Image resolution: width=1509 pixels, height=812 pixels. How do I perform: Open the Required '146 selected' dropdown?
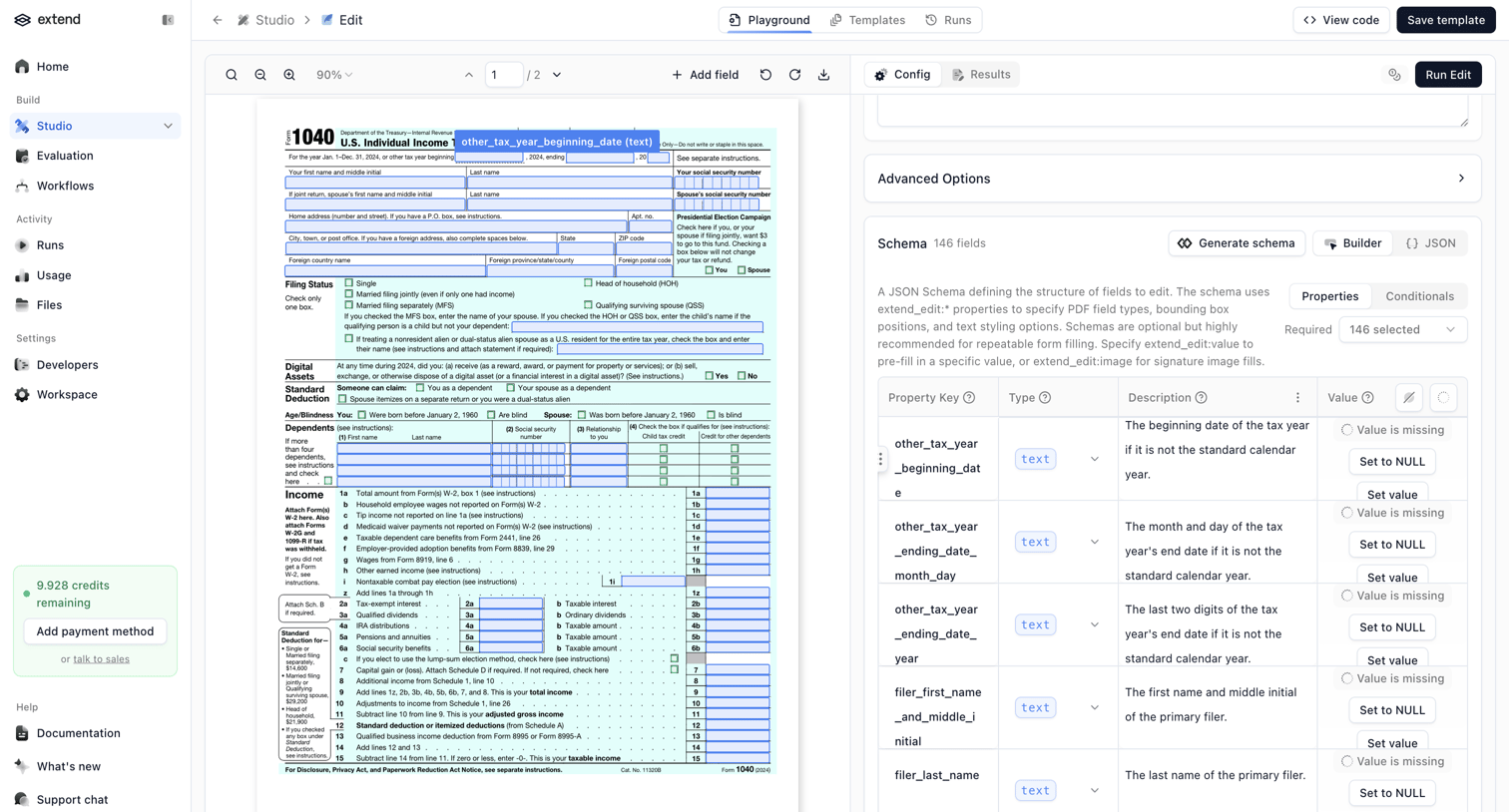pyautogui.click(x=1402, y=329)
